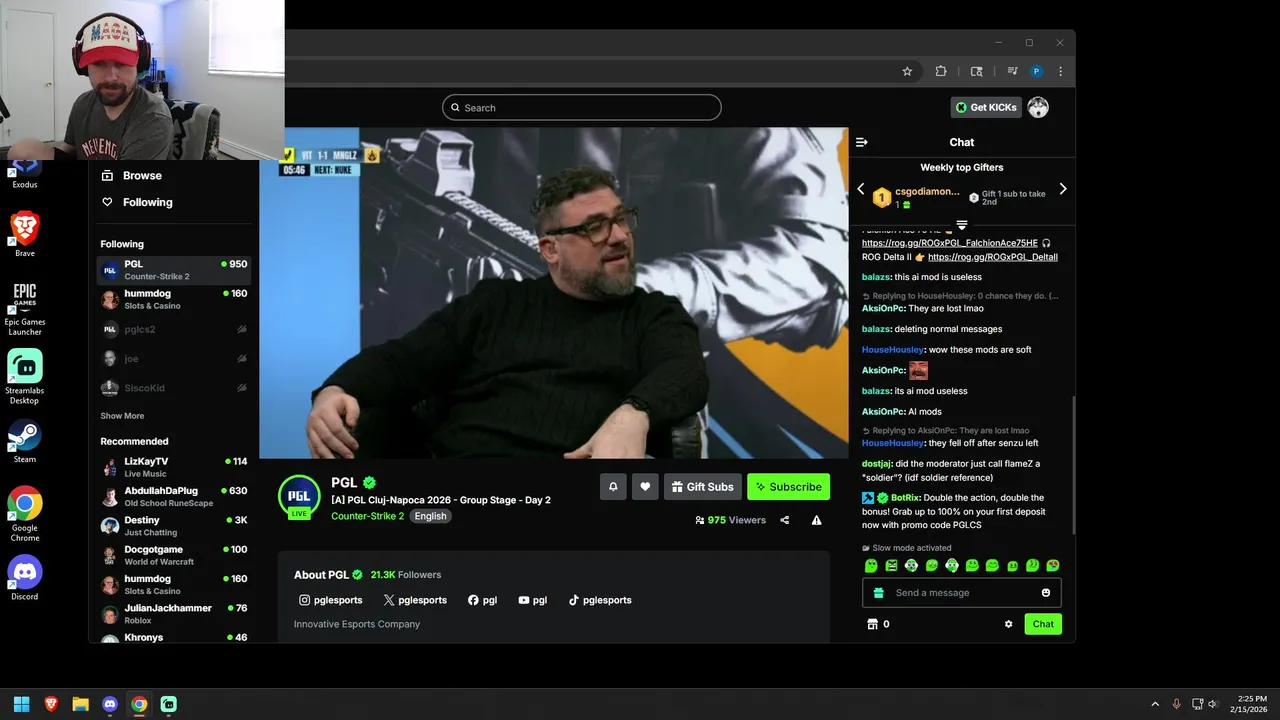Open JulianJackhammer Roblox channel
The width and height of the screenshot is (1280, 720).
(174, 614)
